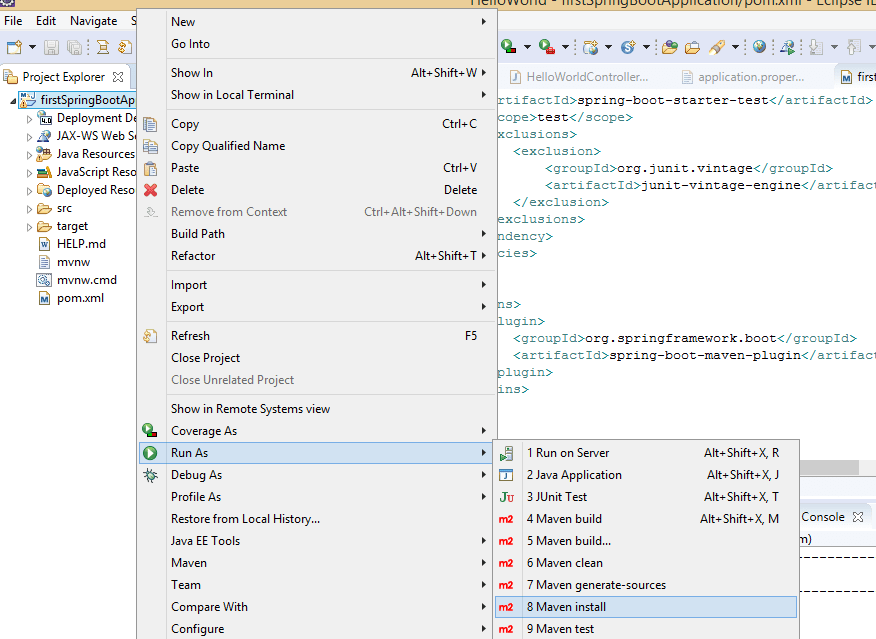Select the Deployed Resources node
The height and width of the screenshot is (639, 876).
[96, 190]
